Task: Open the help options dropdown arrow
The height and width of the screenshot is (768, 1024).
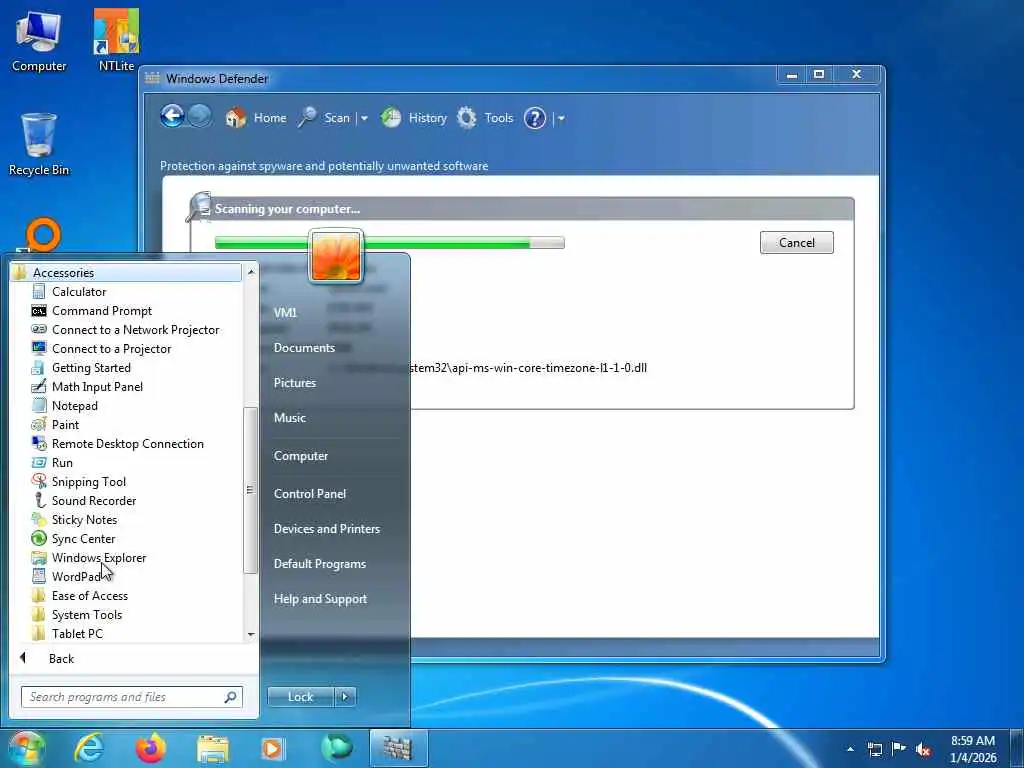Action: pyautogui.click(x=561, y=118)
